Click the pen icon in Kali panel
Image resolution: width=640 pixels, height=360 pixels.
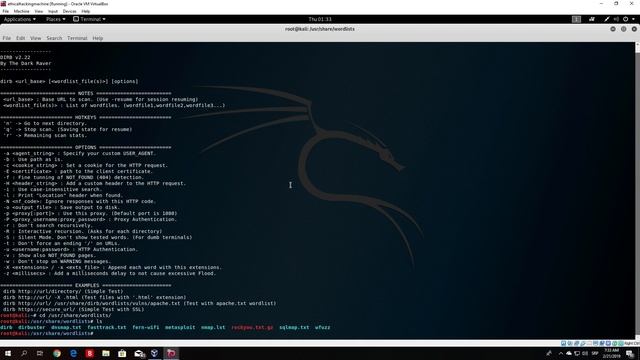tap(607, 19)
